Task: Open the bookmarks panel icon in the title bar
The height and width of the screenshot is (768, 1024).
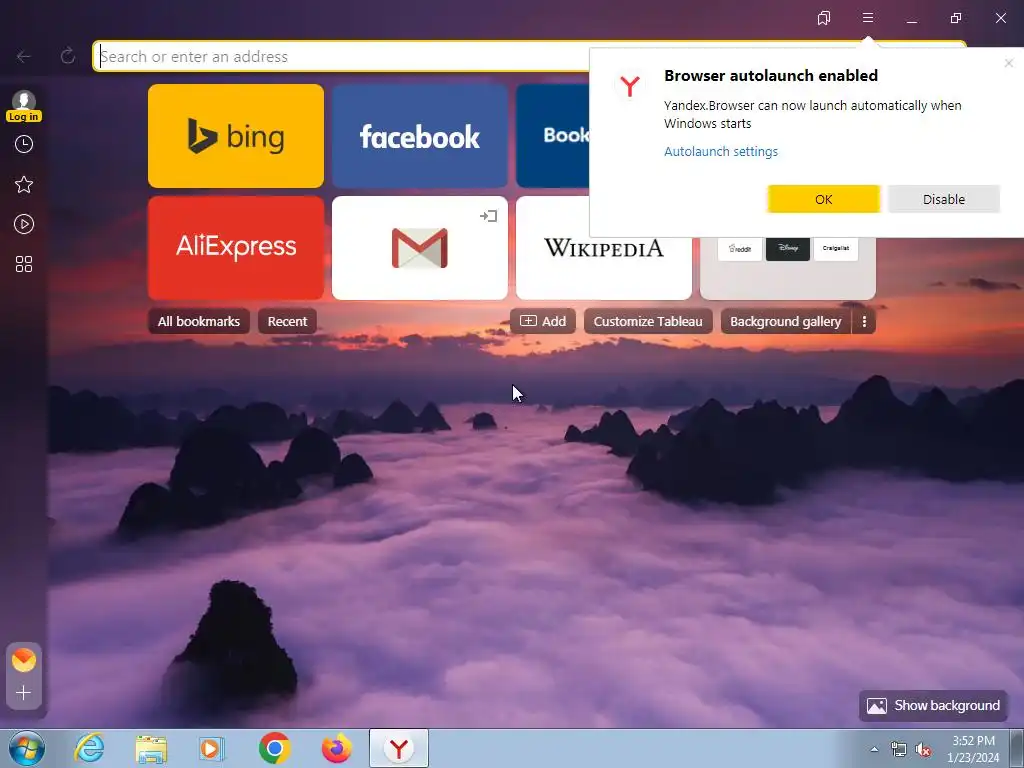Action: pyautogui.click(x=824, y=18)
